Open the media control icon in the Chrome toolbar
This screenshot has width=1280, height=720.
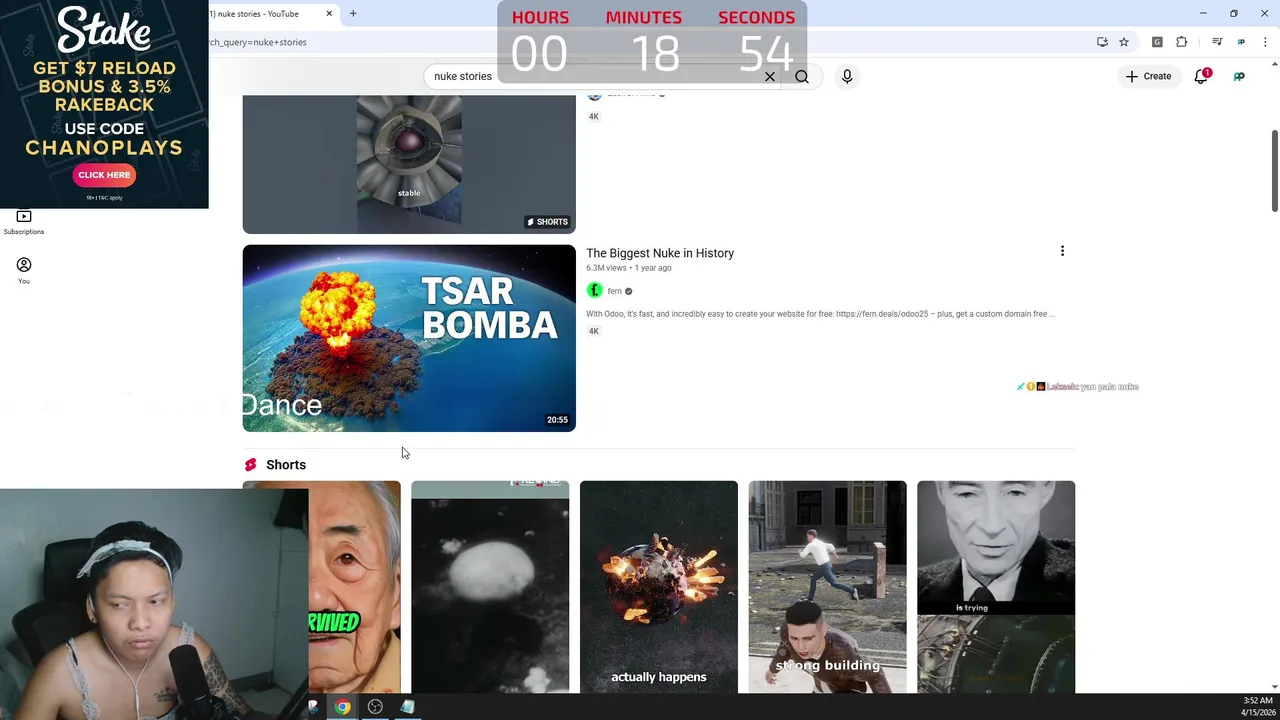1217,42
